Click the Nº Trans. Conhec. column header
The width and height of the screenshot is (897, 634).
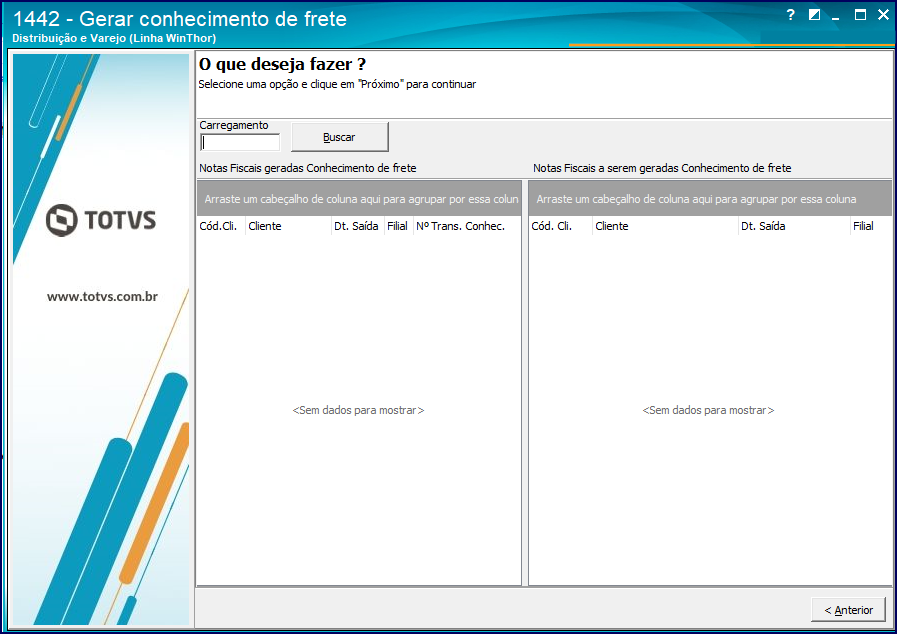point(466,226)
